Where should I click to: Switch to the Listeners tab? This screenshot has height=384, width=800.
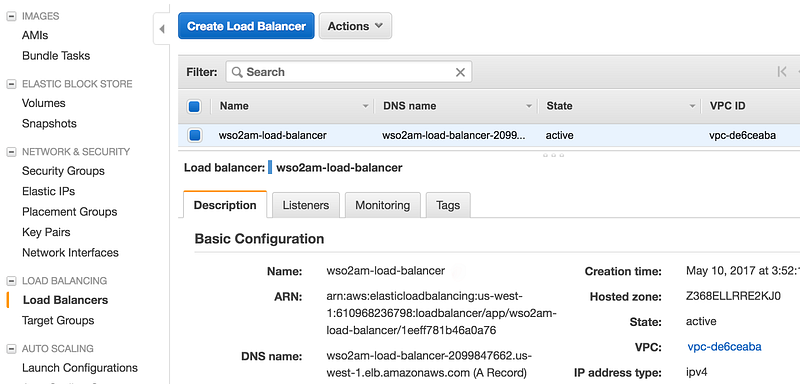click(x=306, y=205)
